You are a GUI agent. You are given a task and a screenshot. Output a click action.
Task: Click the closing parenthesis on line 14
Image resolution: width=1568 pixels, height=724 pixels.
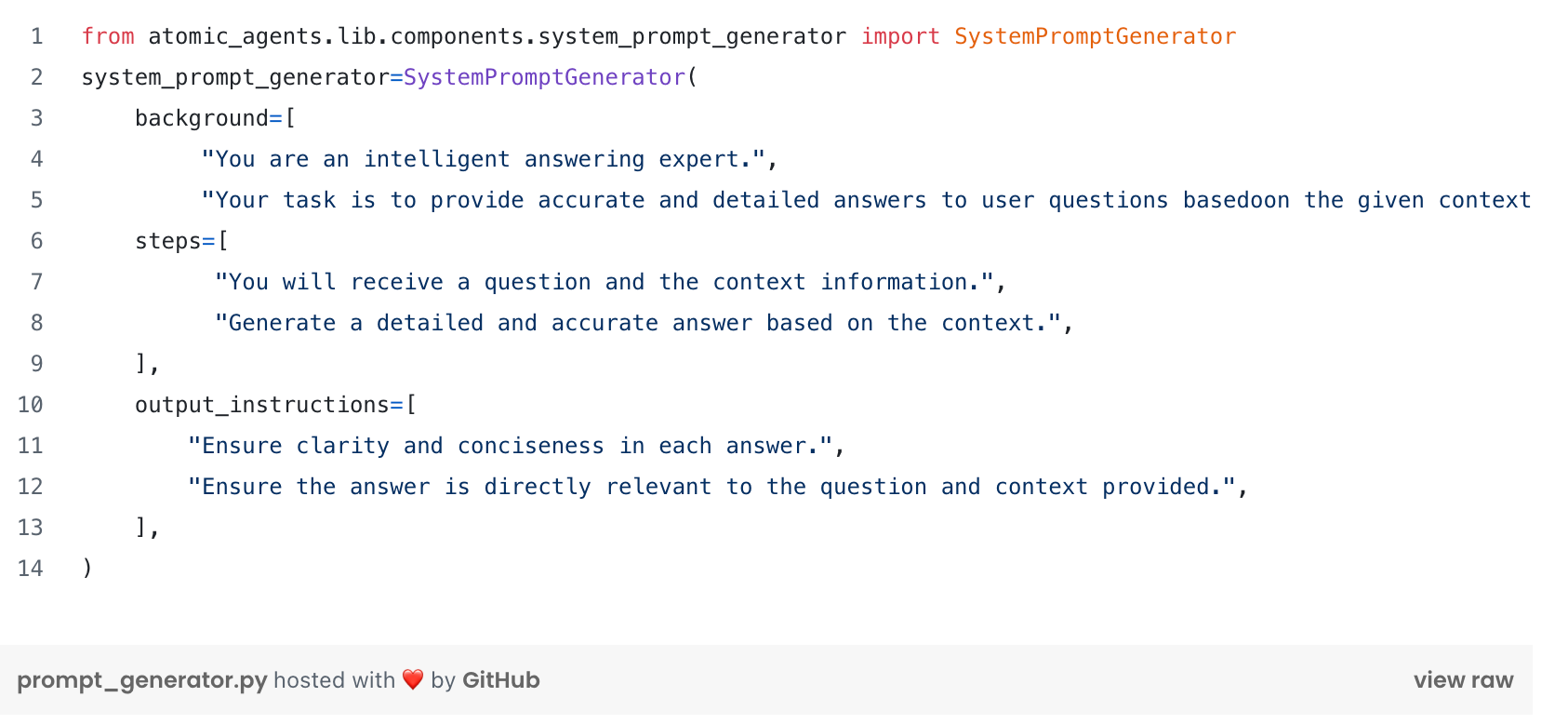(87, 569)
